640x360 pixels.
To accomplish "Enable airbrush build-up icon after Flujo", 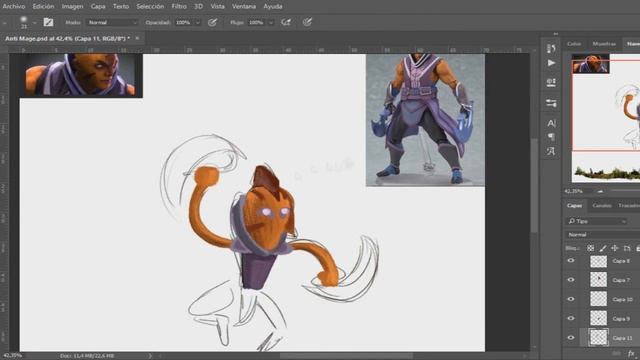I will (x=286, y=22).
